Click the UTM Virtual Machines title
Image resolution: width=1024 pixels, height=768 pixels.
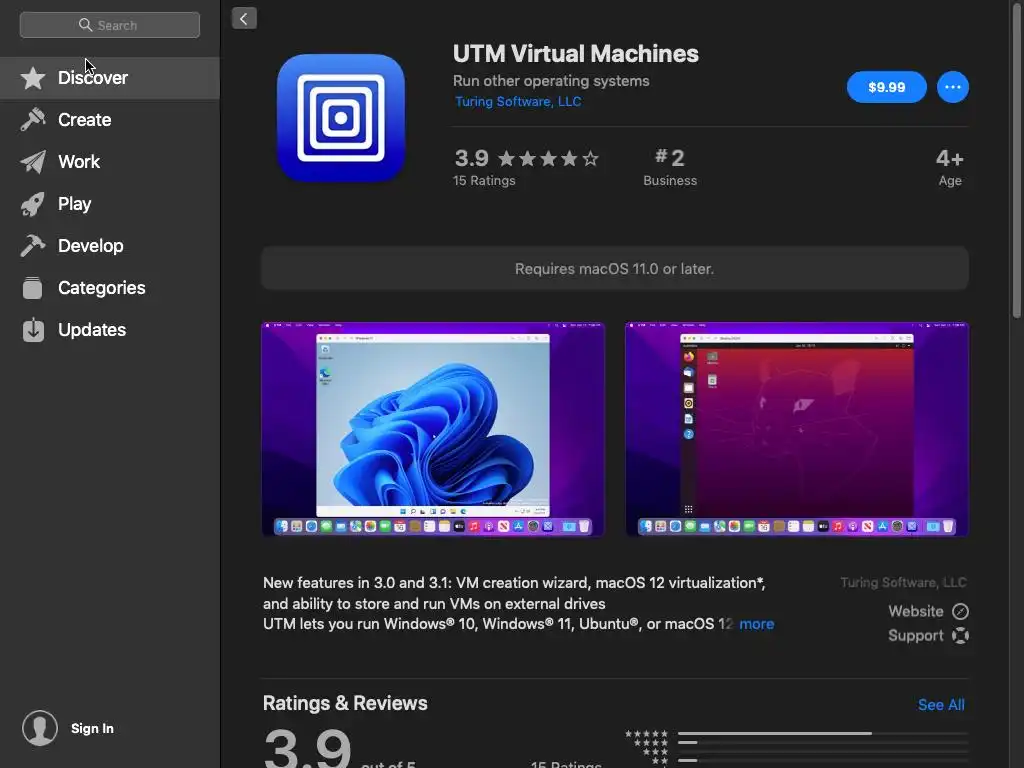click(x=575, y=54)
